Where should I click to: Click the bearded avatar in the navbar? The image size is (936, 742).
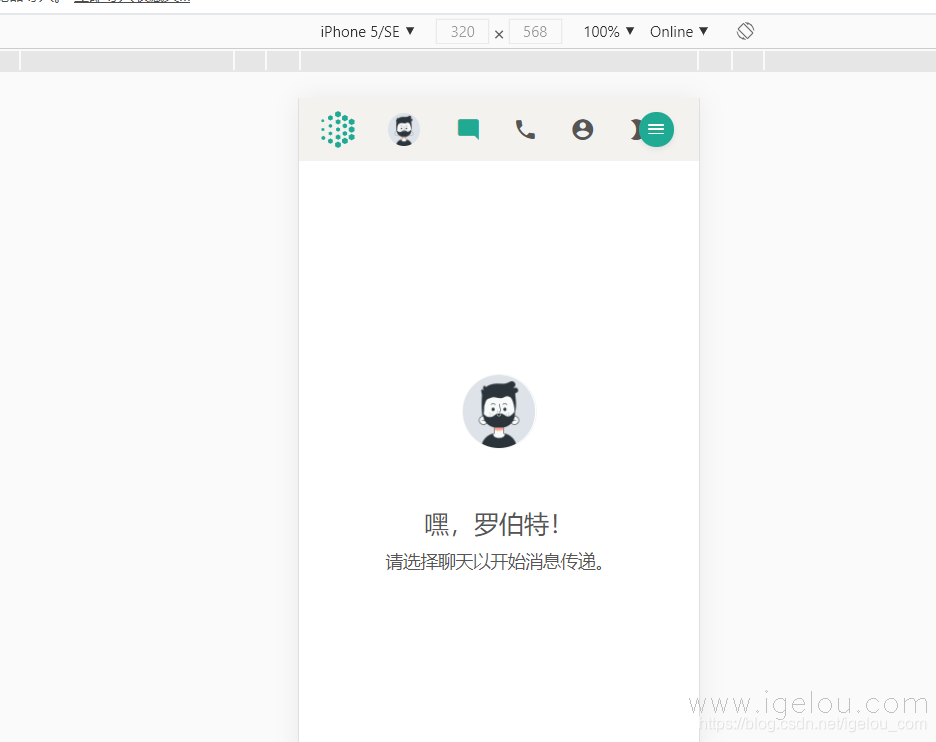[404, 129]
